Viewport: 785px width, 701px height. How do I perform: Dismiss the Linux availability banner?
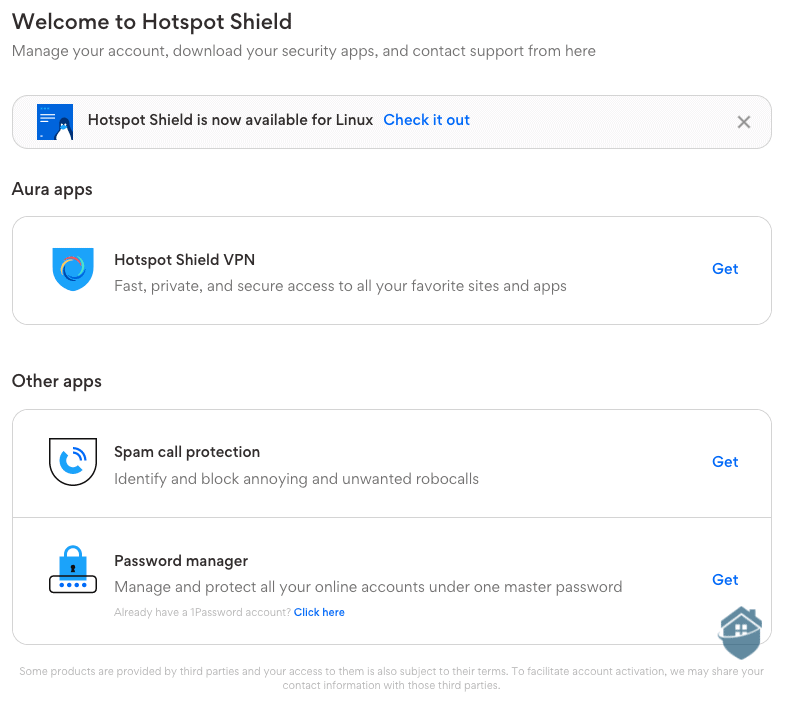click(x=743, y=122)
